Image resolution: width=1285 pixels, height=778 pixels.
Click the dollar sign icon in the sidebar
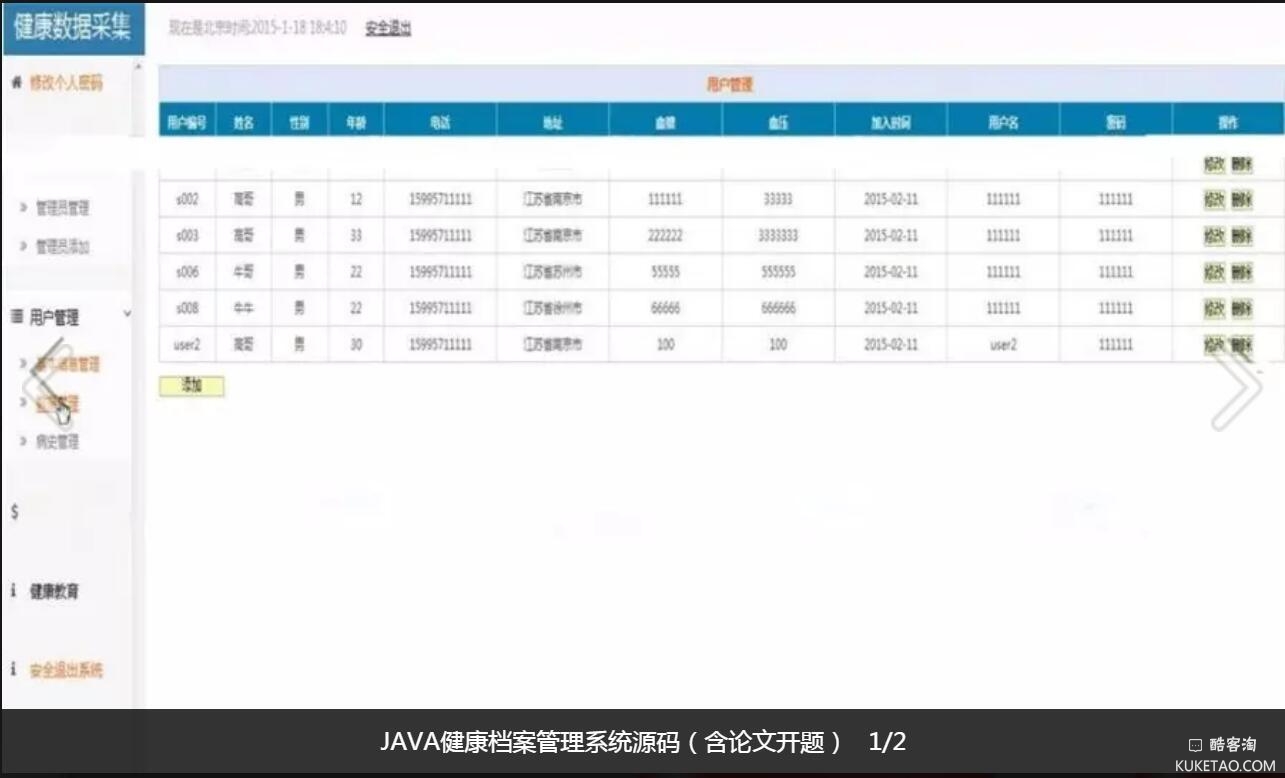[x=14, y=512]
